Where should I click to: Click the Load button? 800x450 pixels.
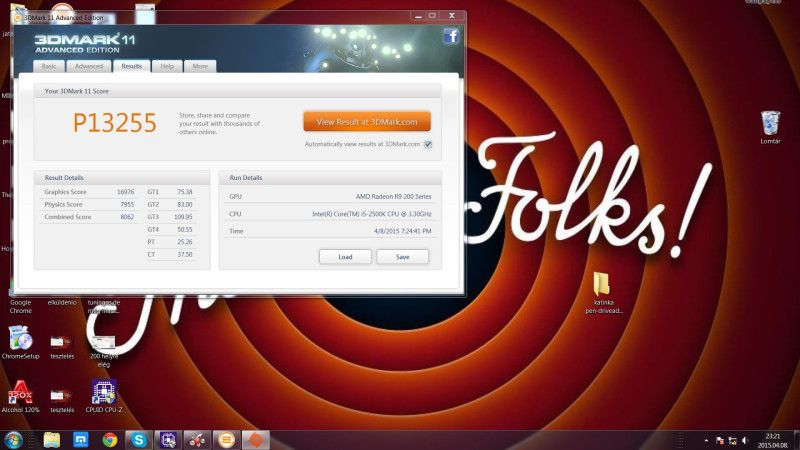point(345,257)
